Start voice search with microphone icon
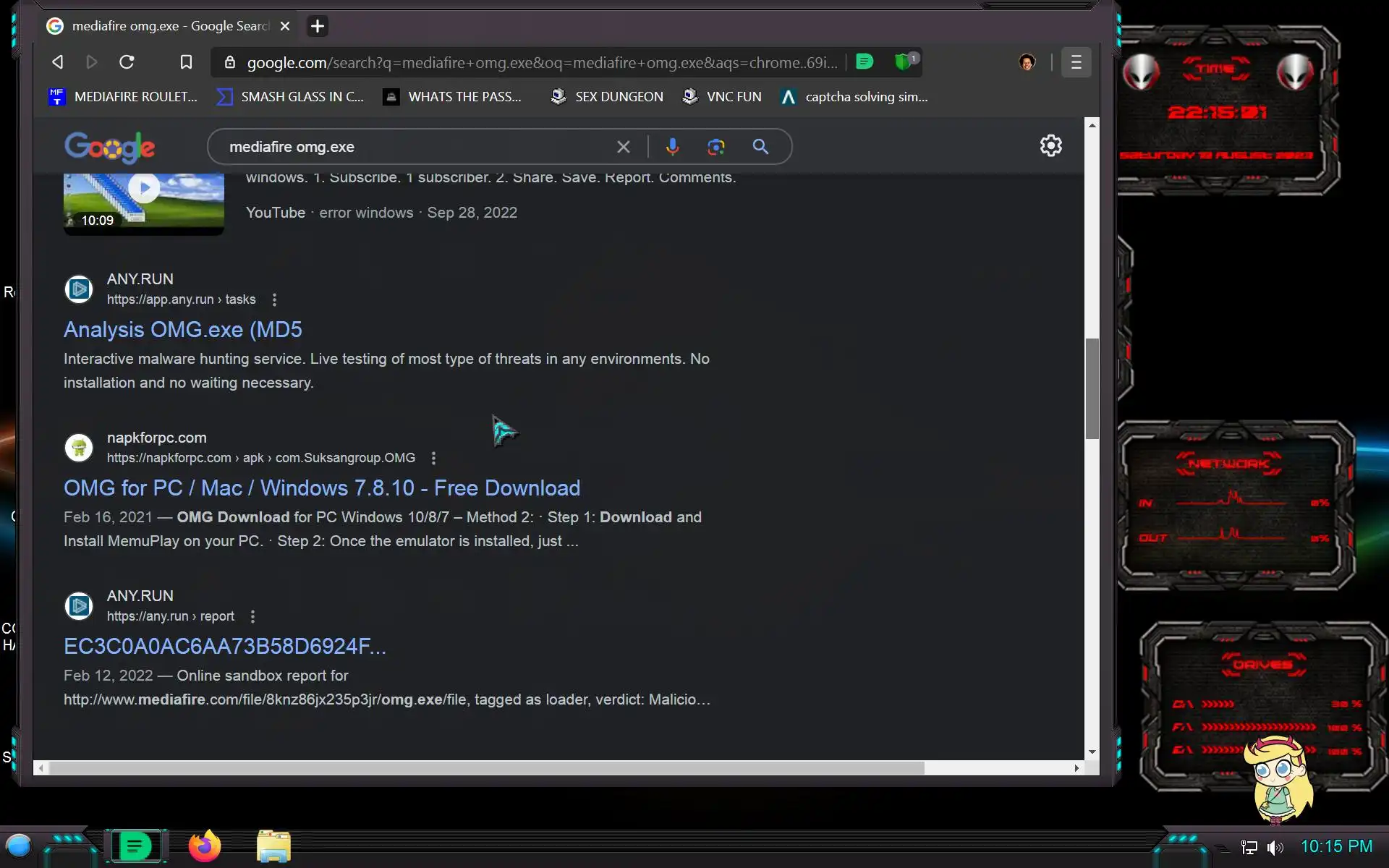The width and height of the screenshot is (1389, 868). coord(672,147)
